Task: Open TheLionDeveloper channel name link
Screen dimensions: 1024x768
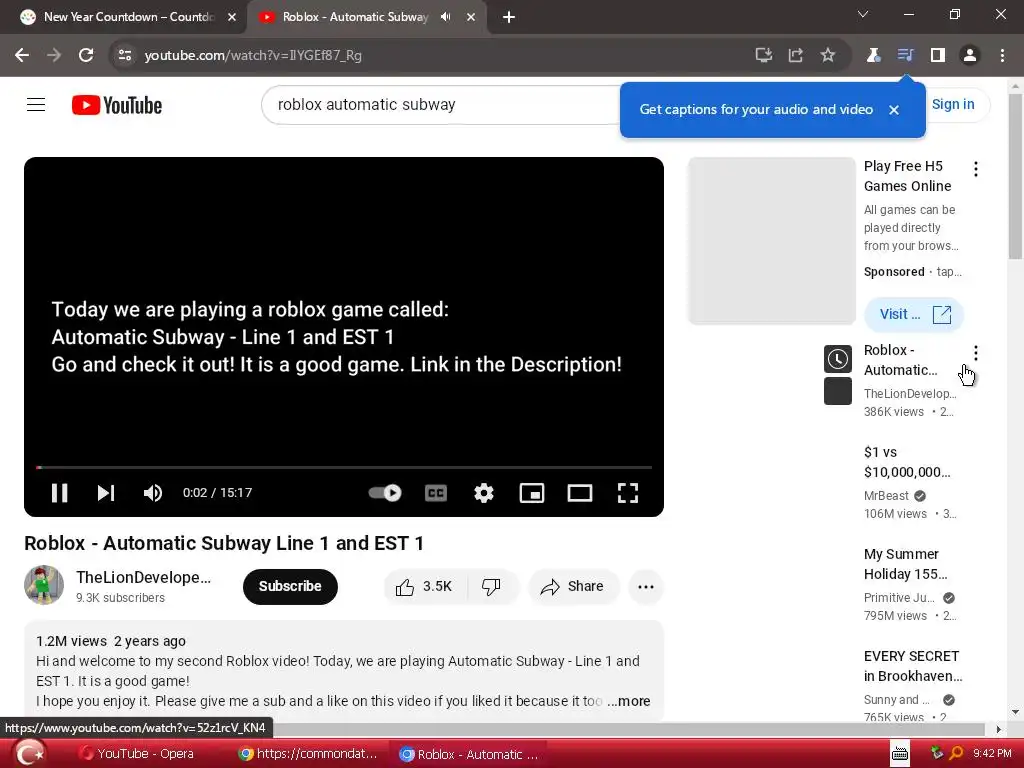Action: 143,577
